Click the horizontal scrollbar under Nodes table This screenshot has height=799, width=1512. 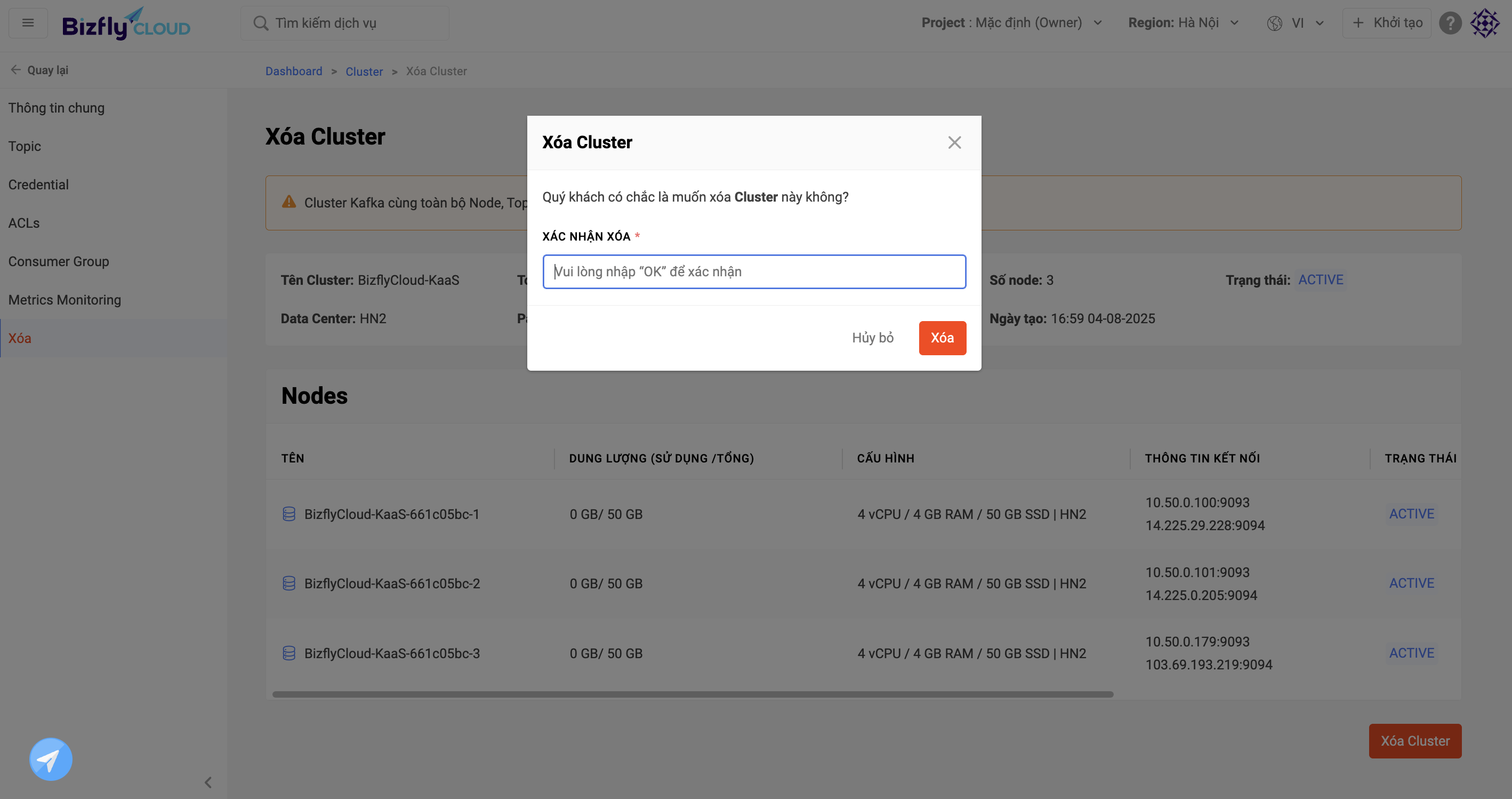[693, 694]
